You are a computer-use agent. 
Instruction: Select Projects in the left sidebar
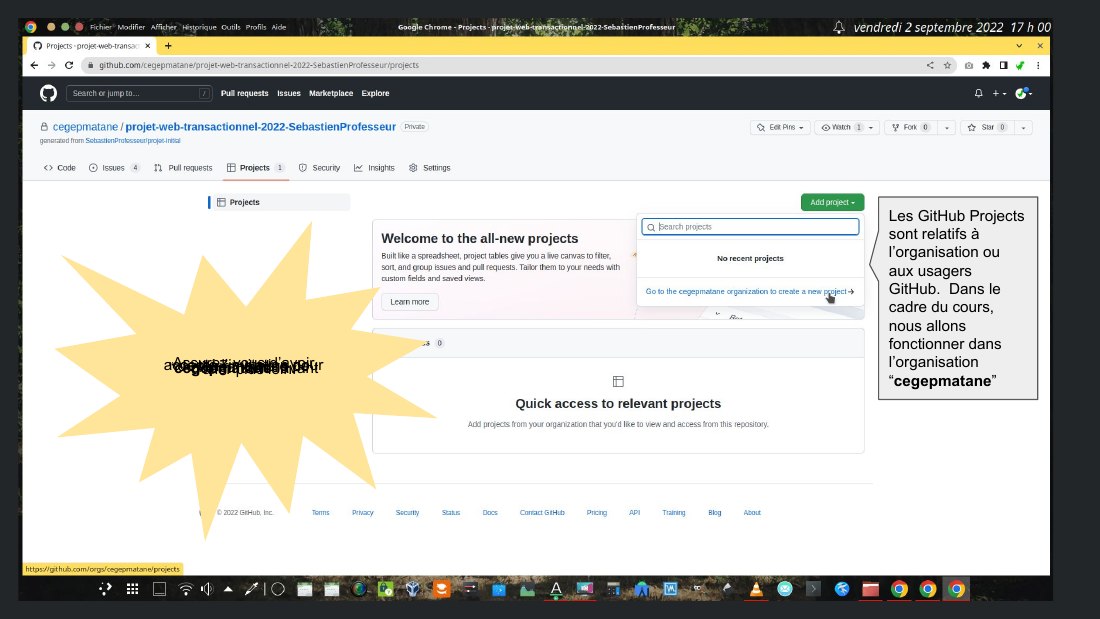279,202
